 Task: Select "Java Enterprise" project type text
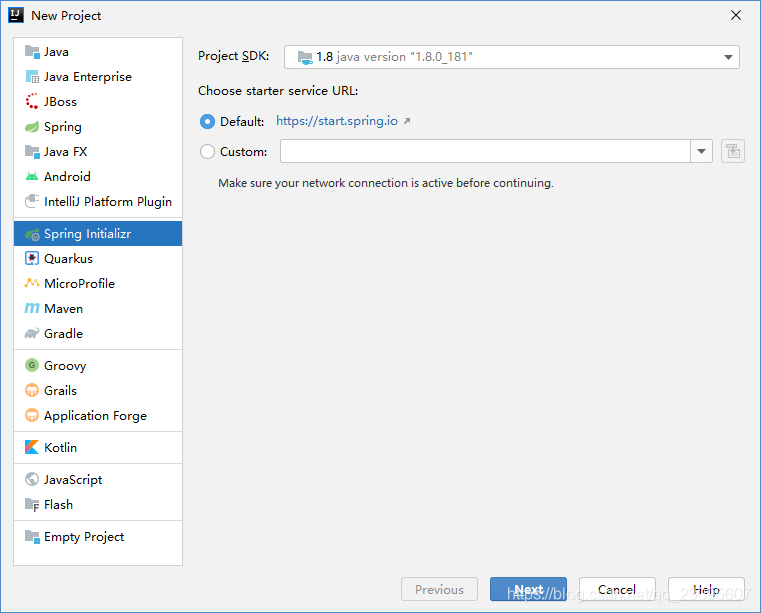point(88,77)
